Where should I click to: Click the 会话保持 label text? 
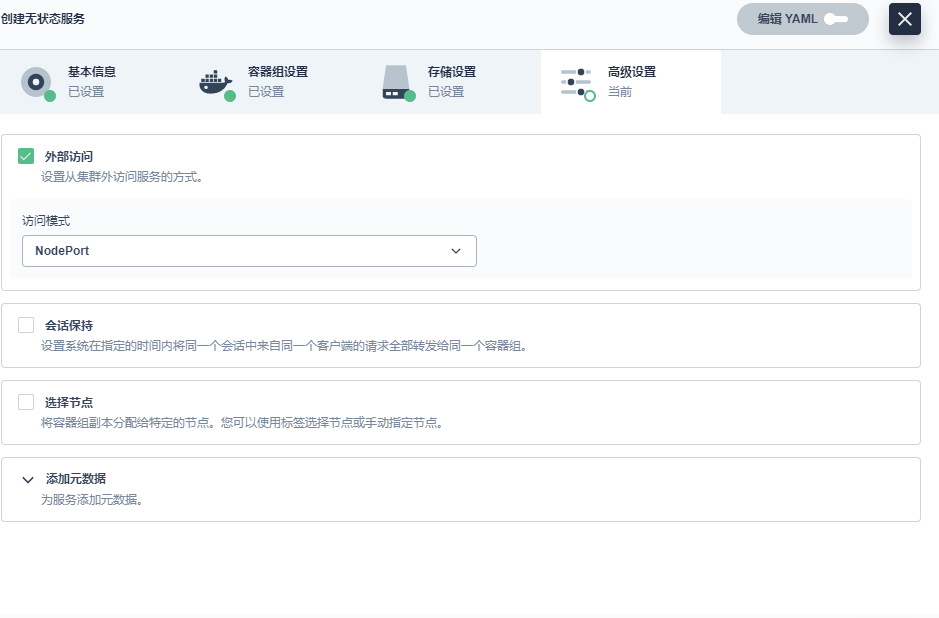(x=69, y=325)
